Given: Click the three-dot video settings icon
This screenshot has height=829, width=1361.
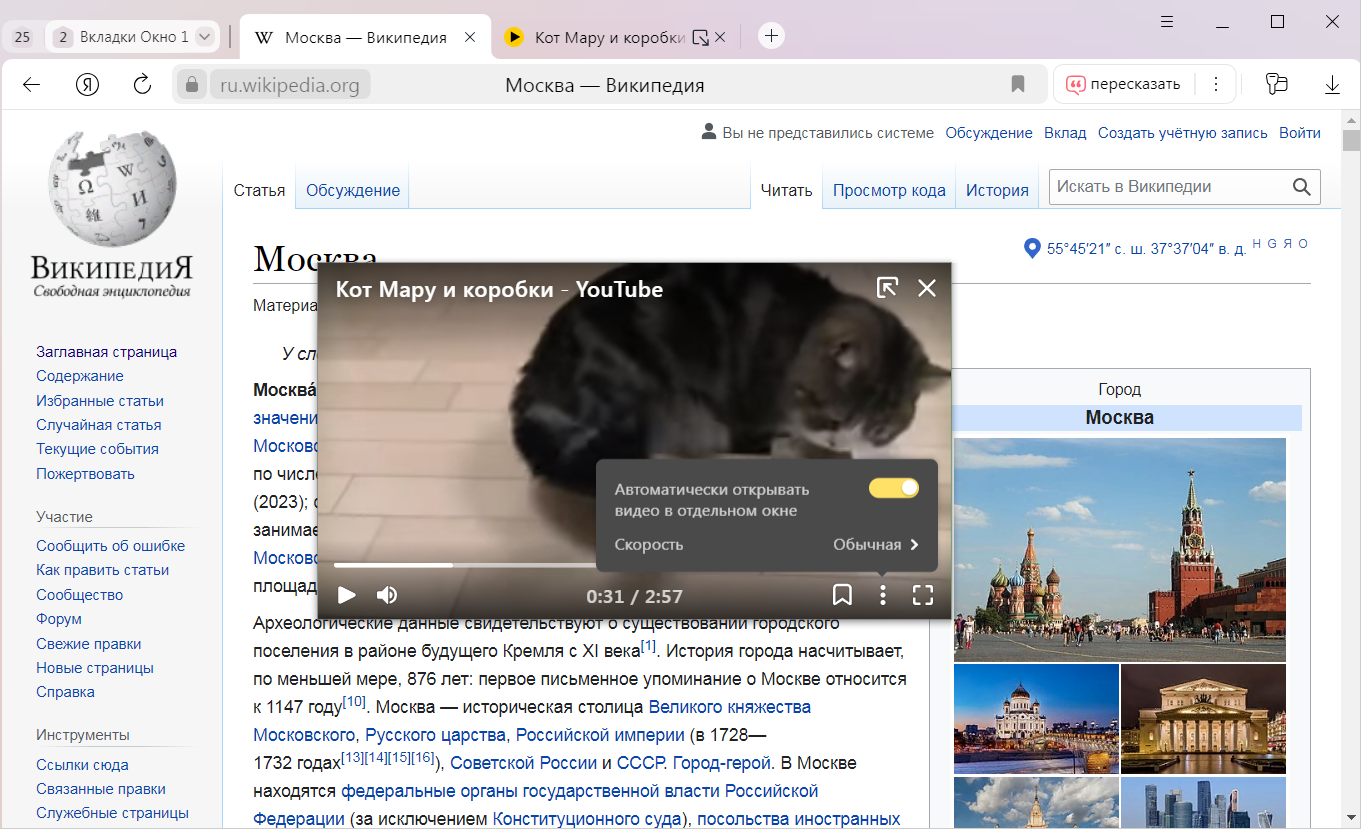Looking at the screenshot, I should coord(882,596).
